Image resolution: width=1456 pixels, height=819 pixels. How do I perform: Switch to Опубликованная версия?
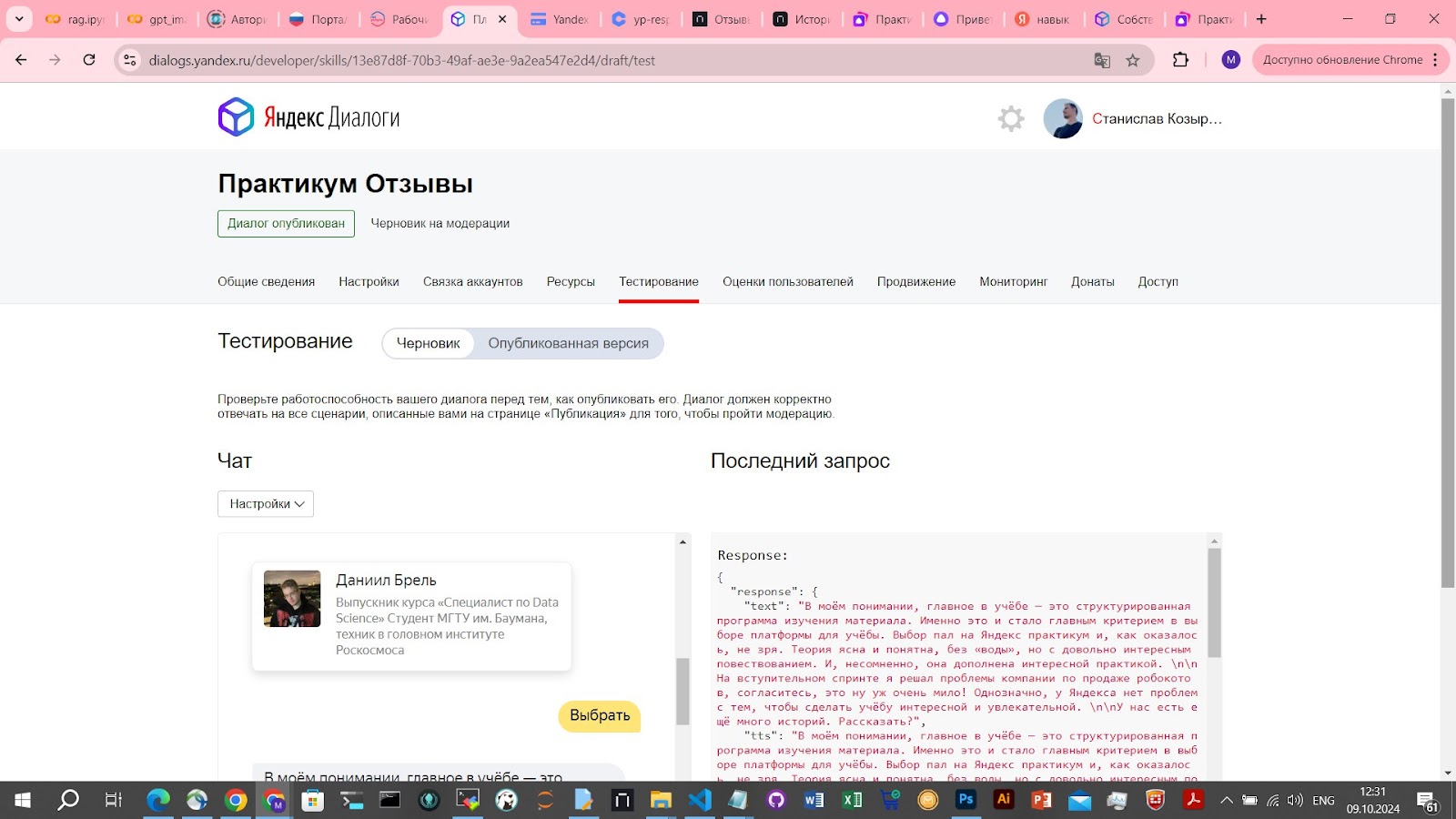point(569,343)
